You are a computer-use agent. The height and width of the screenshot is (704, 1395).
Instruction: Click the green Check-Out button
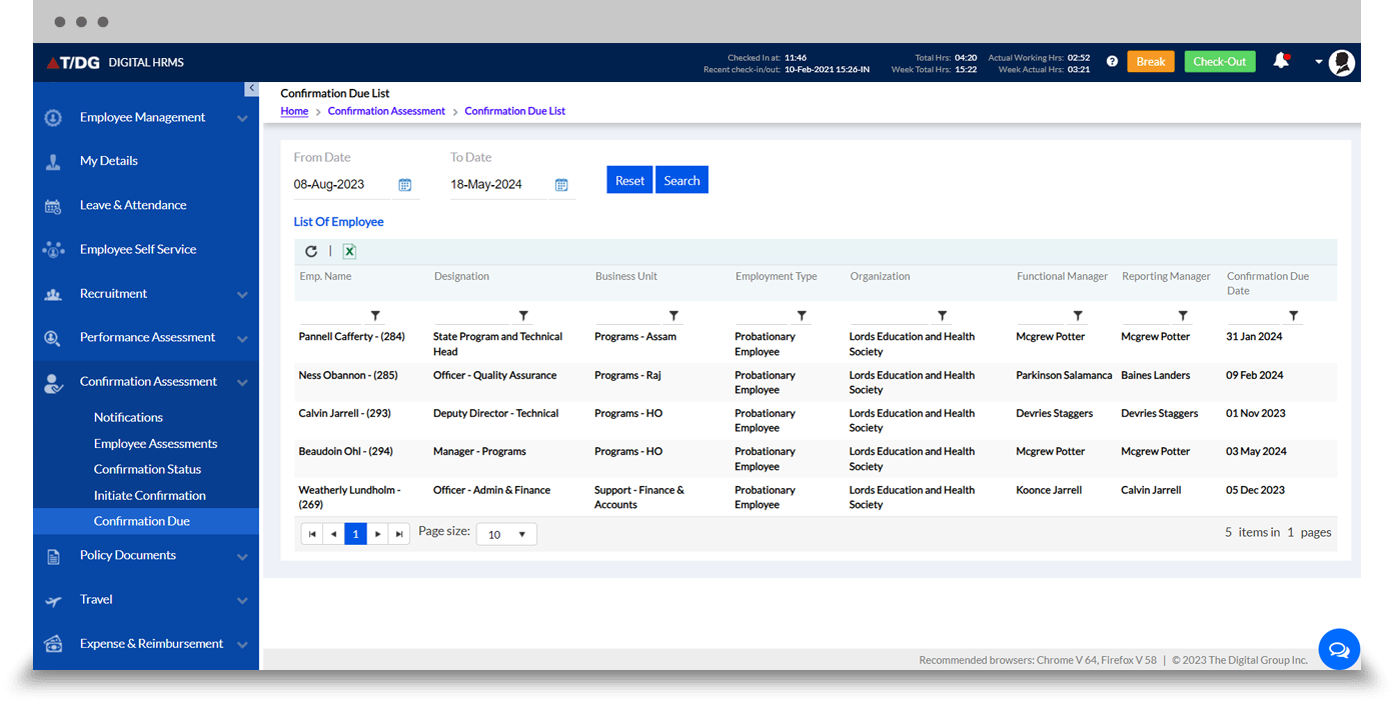[x=1220, y=62]
